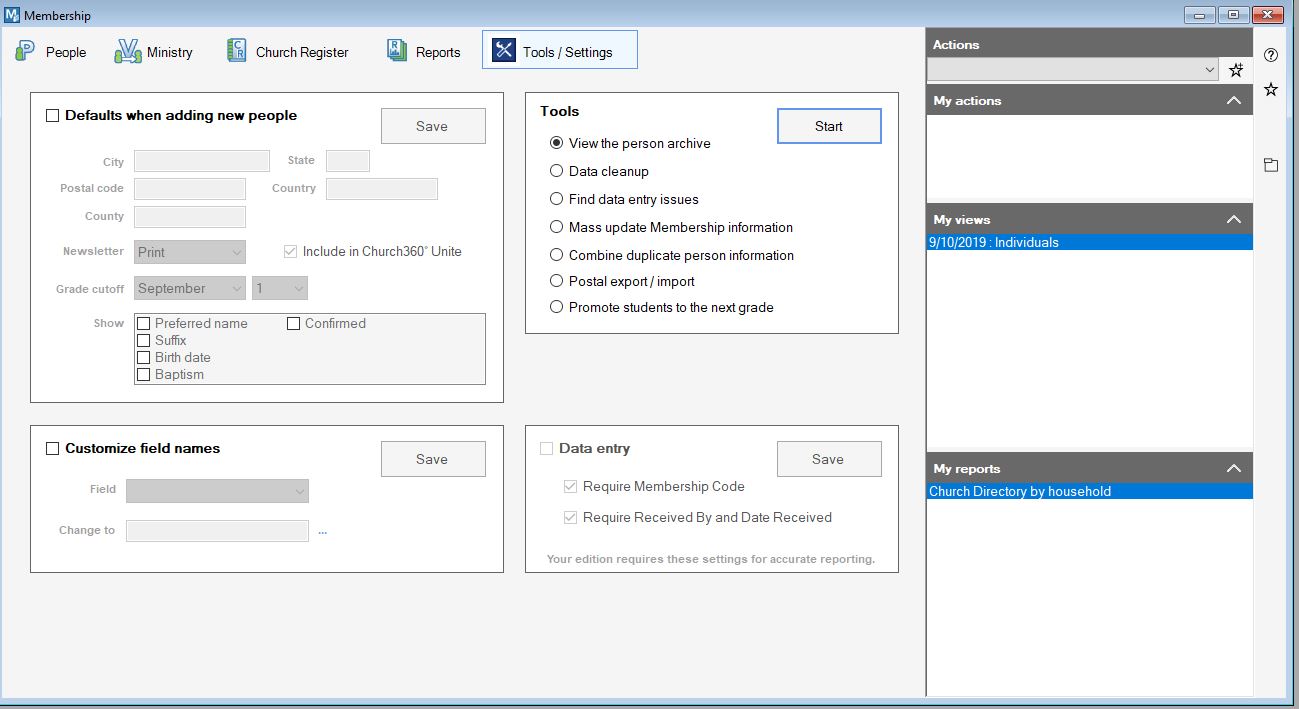Click the Church Register icon

pos(237,51)
